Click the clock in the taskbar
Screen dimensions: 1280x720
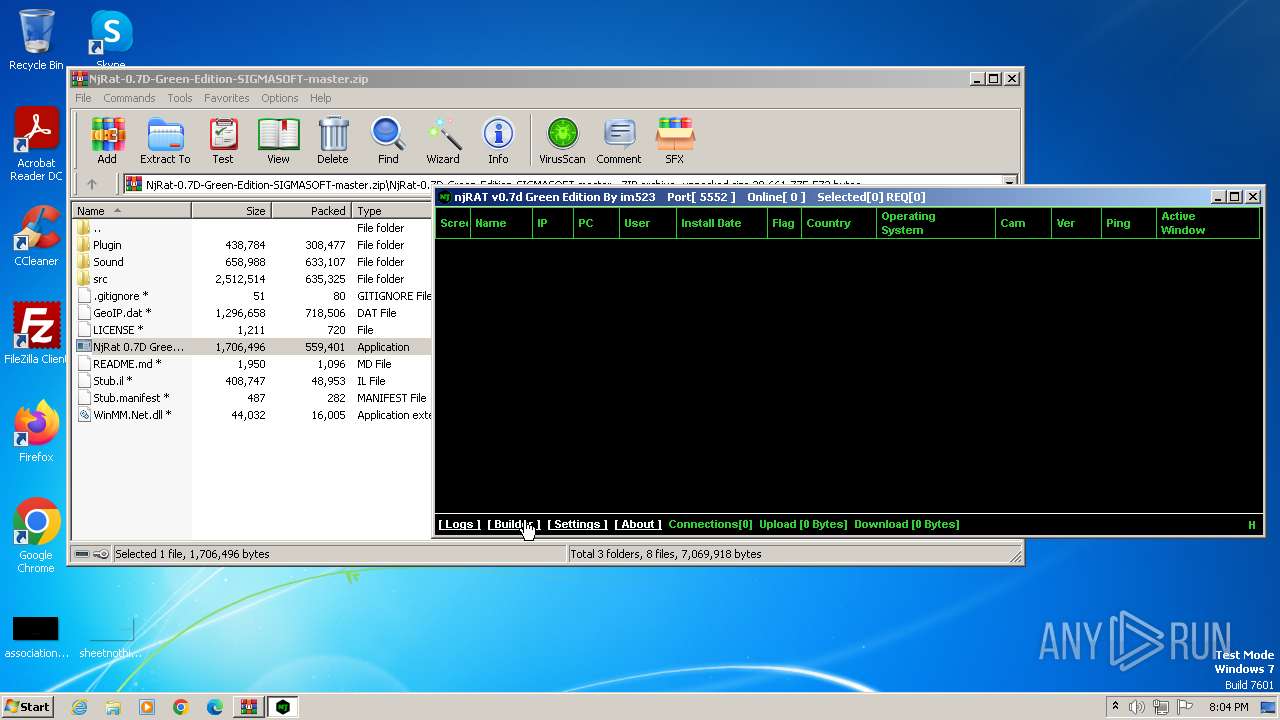(1228, 707)
